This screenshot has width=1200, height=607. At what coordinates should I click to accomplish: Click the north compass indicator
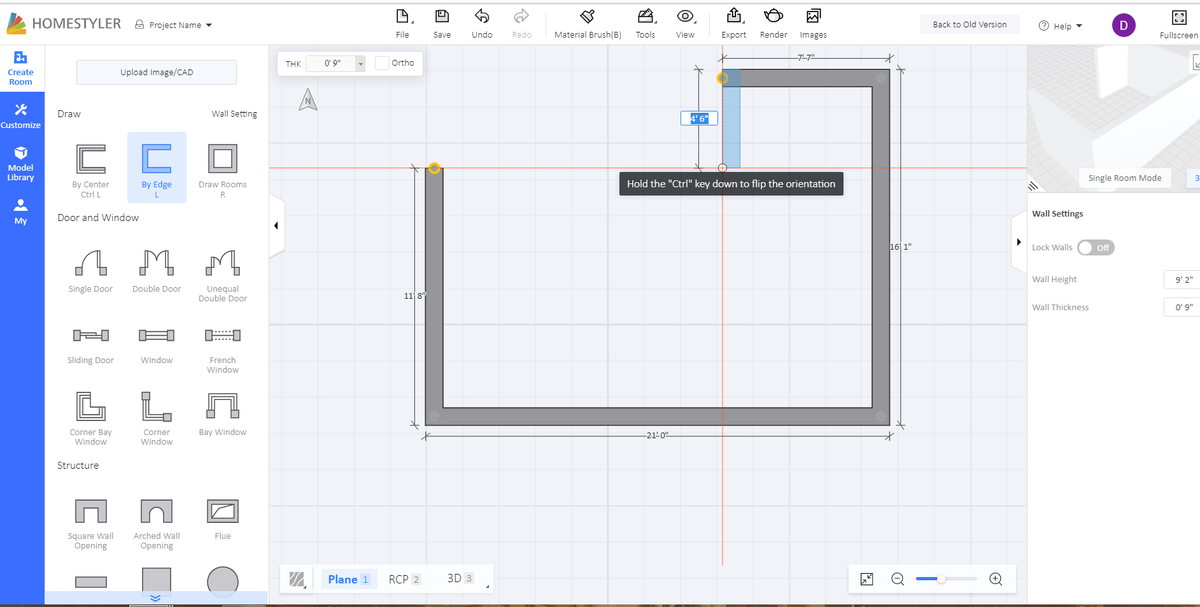[x=308, y=98]
